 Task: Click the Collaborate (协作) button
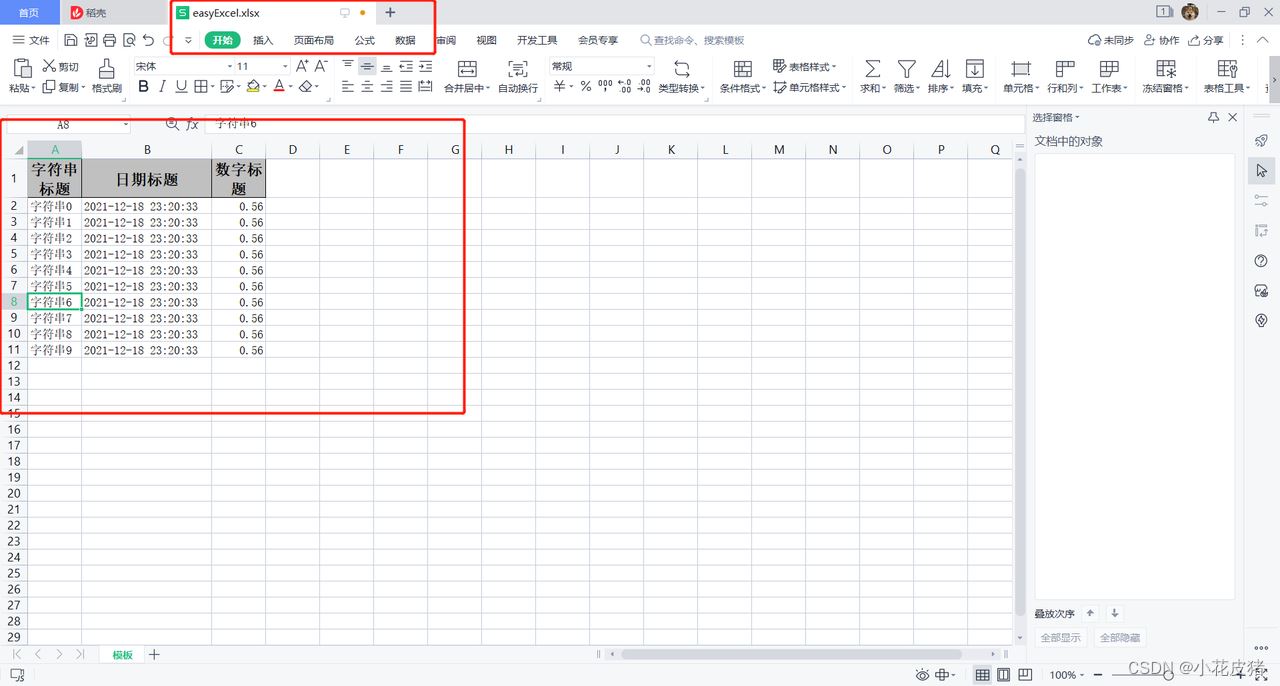(x=1160, y=40)
